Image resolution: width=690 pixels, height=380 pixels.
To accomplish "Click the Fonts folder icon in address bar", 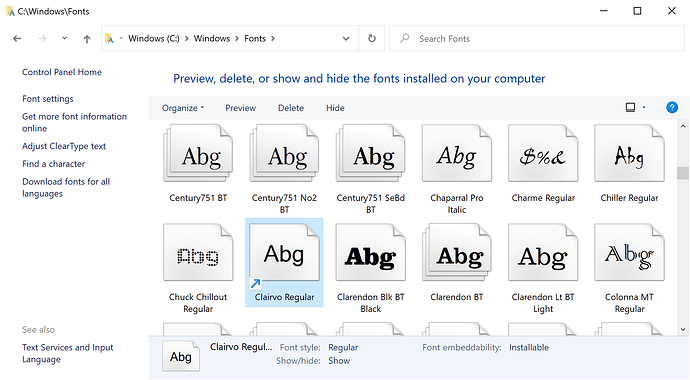I will coord(109,38).
